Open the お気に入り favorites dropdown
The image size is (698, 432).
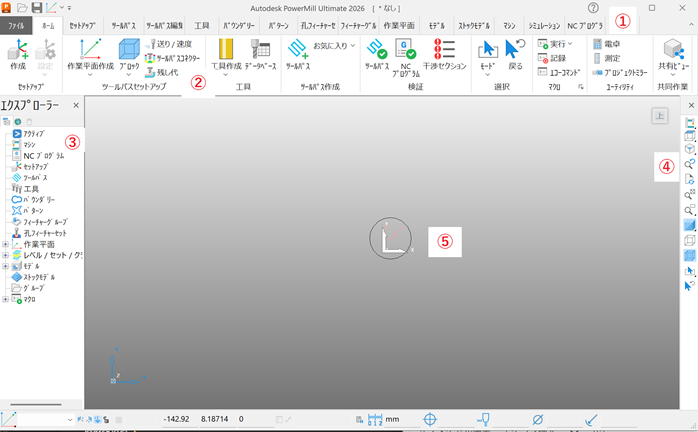click(334, 45)
